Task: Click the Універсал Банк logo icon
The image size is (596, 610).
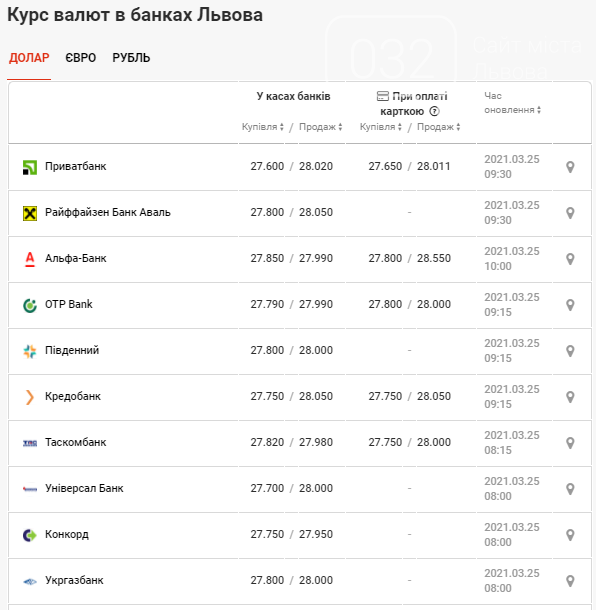Action: coord(30,489)
